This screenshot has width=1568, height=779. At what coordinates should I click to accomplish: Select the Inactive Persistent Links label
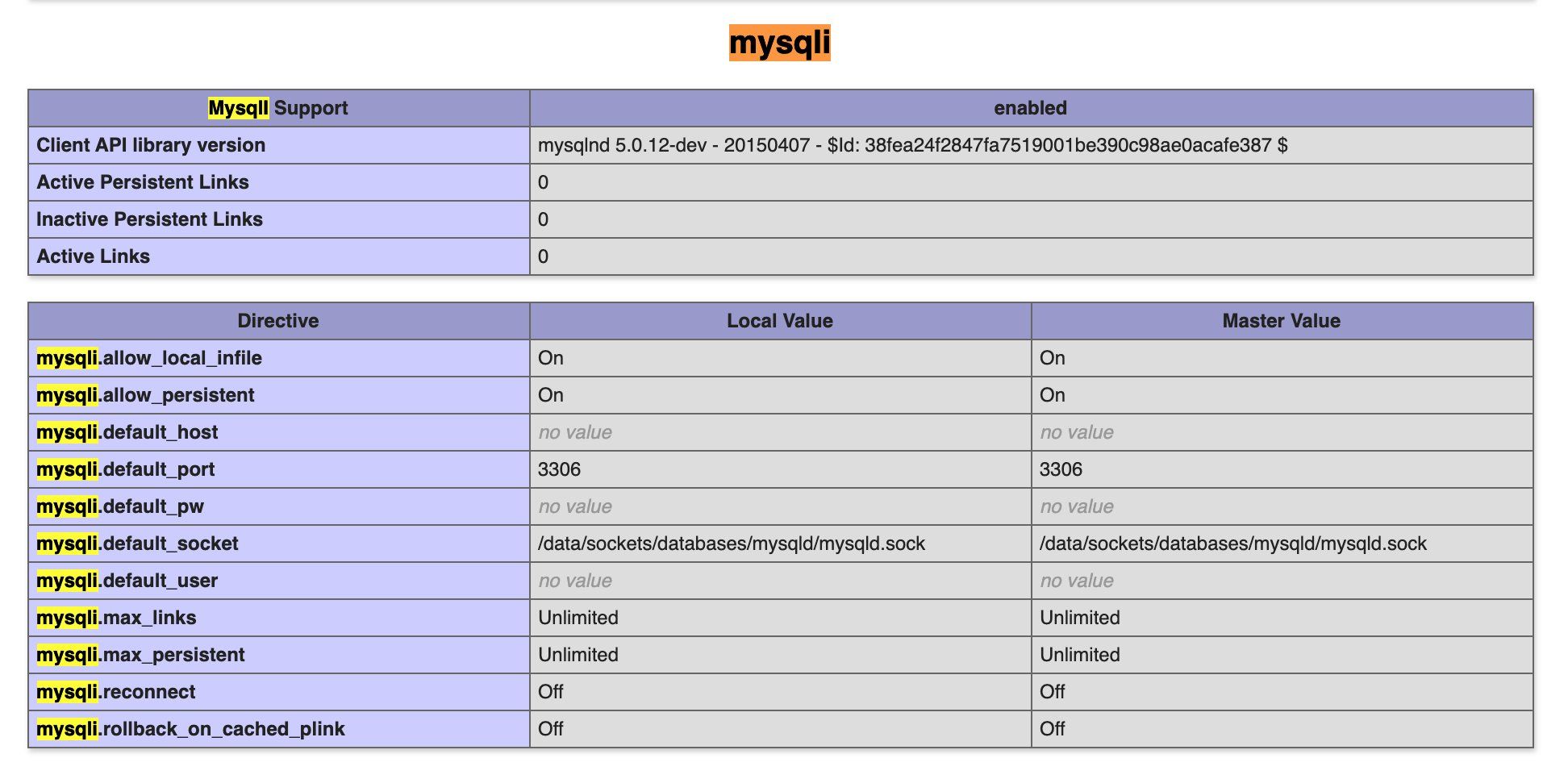[x=149, y=219]
